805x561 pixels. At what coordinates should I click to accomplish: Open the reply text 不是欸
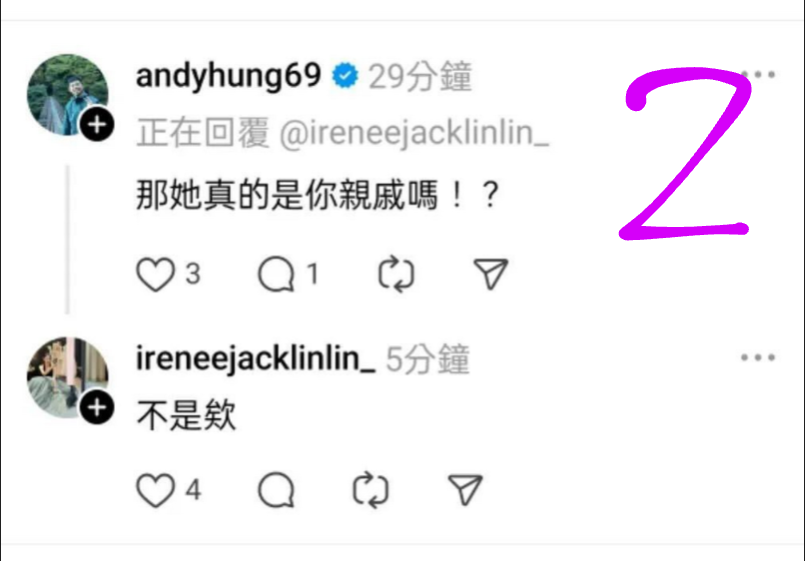[x=186, y=415]
